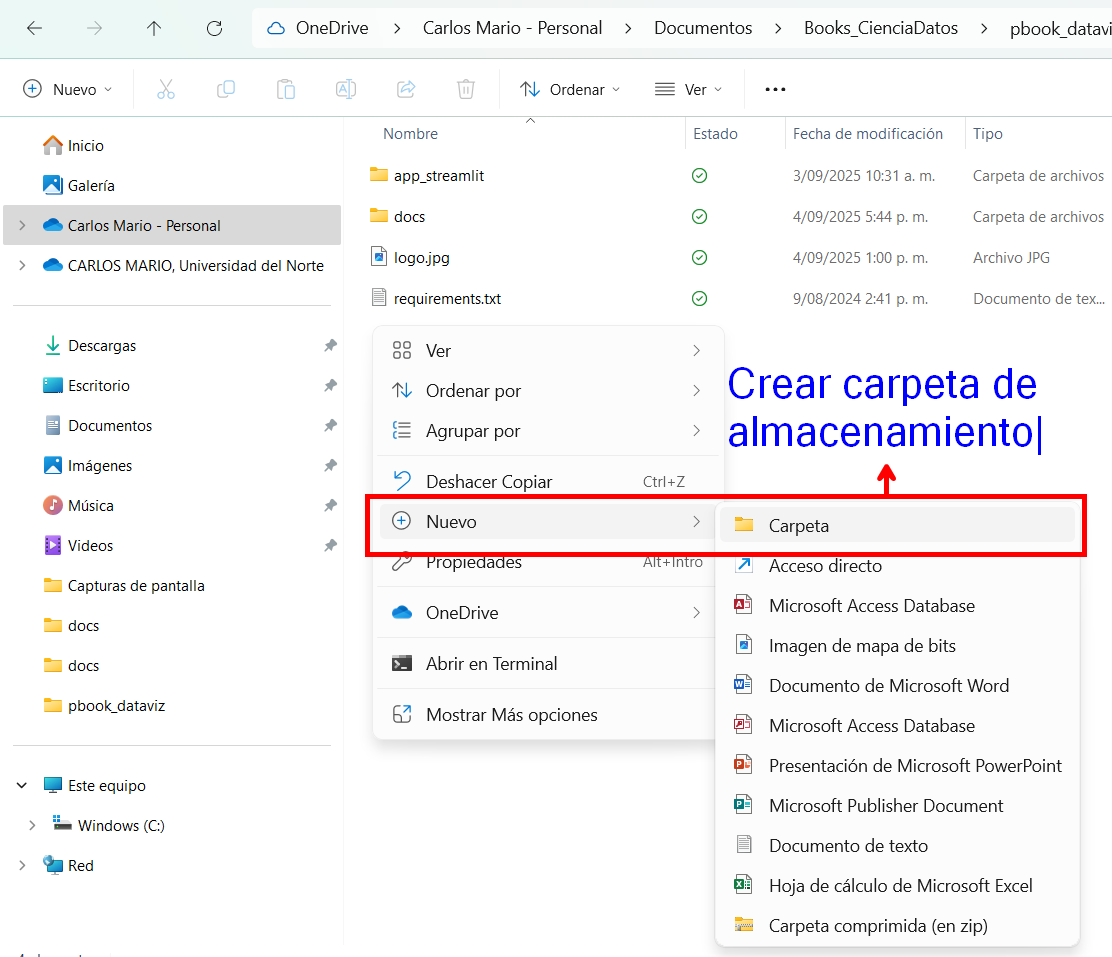Click the Share icon in toolbar
Viewport: 1112px width, 957px height.
pyautogui.click(x=406, y=89)
